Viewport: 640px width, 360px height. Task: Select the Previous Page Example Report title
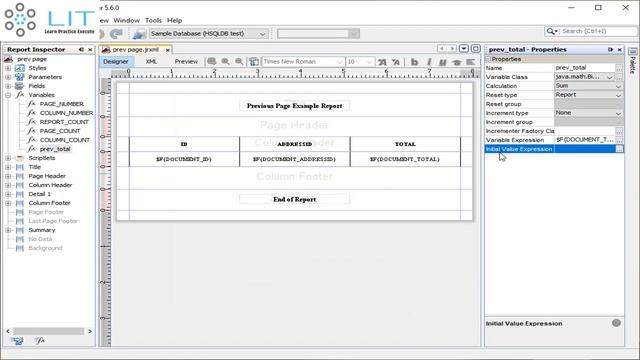(294, 106)
